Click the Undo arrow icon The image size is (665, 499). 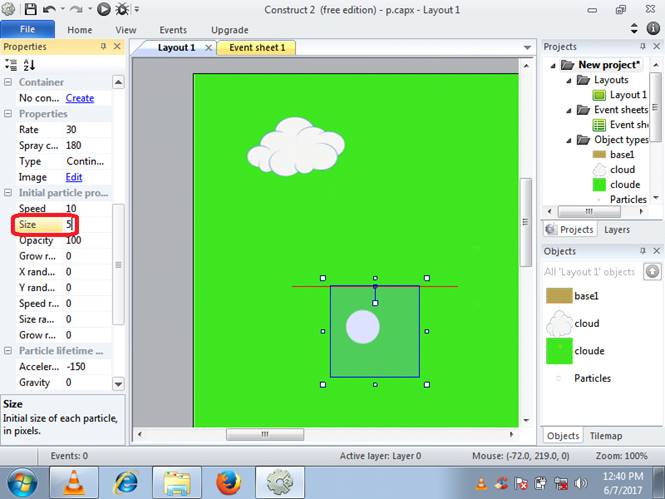point(49,9)
